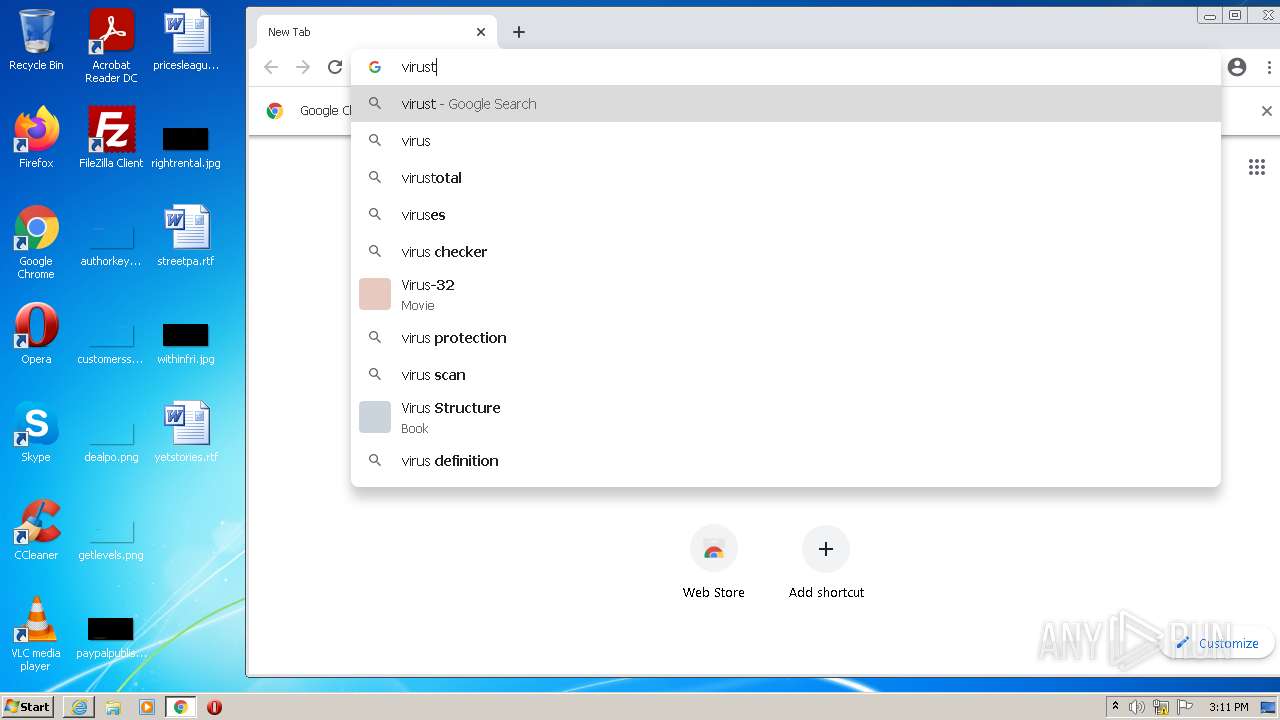Pick the 'virustotal' suggestion

coord(786,178)
